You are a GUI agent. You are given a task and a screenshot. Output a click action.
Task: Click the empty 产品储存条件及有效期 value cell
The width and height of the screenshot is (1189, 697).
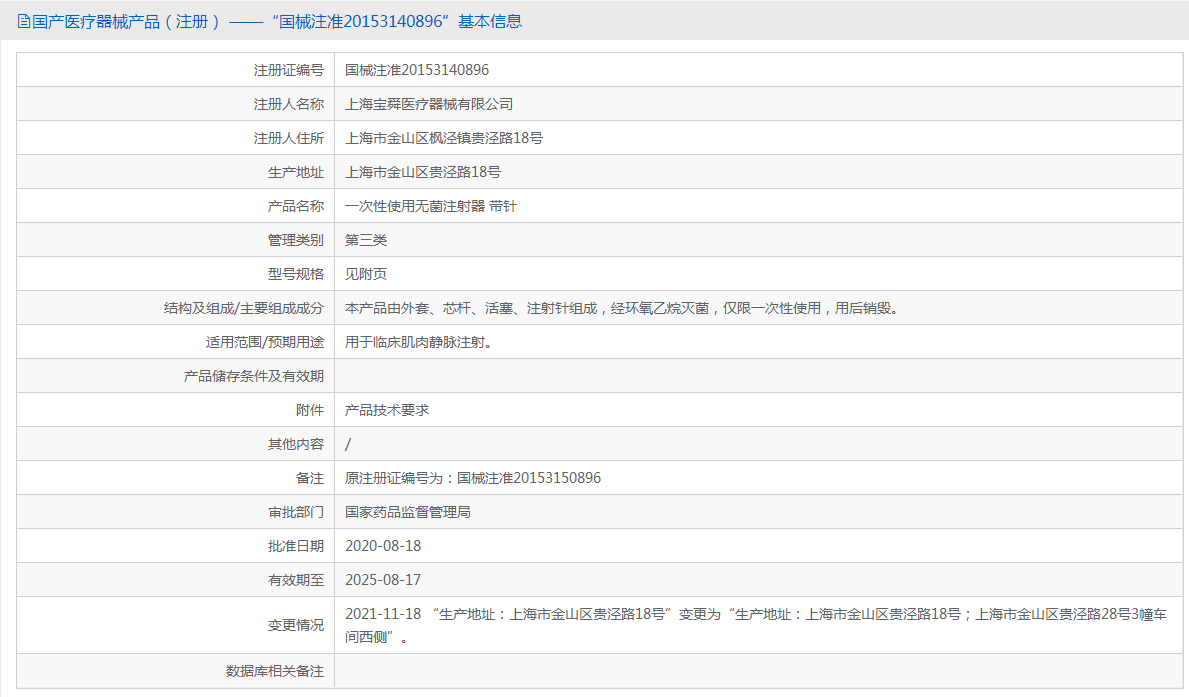pos(758,376)
